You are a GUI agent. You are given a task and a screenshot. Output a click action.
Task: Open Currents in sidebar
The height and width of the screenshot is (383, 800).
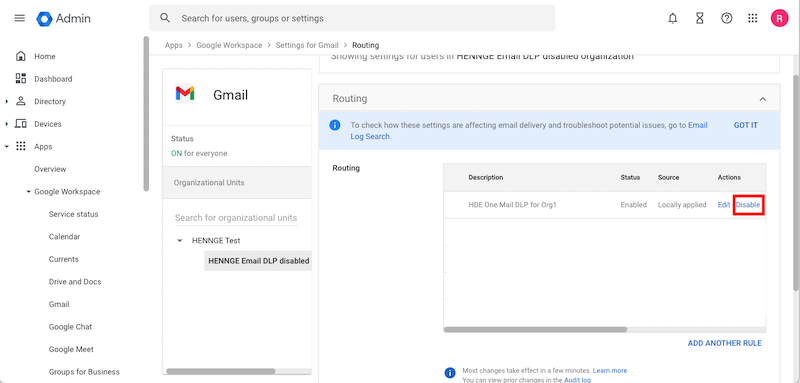(64, 259)
